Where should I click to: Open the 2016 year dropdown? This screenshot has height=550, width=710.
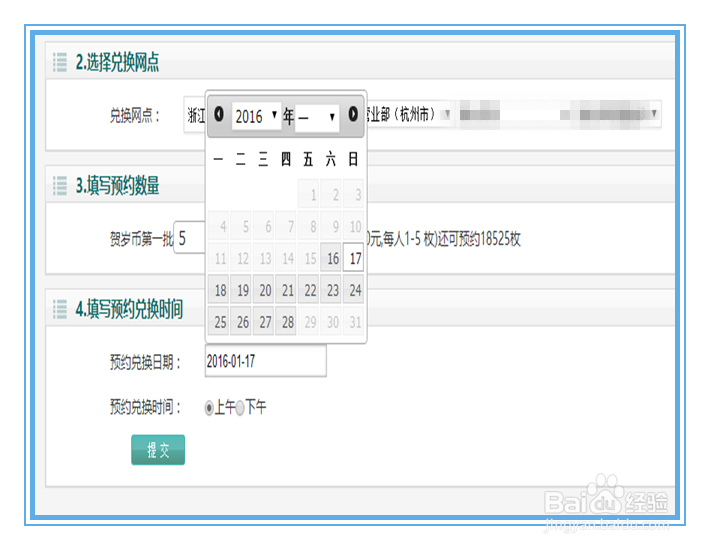tap(256, 116)
